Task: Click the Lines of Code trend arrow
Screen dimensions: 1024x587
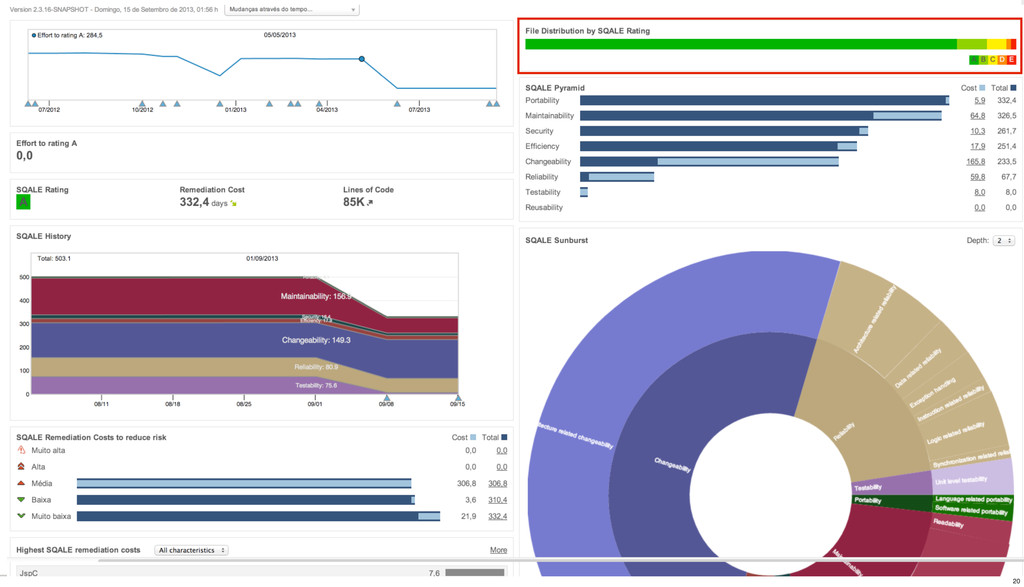Action: 370,203
